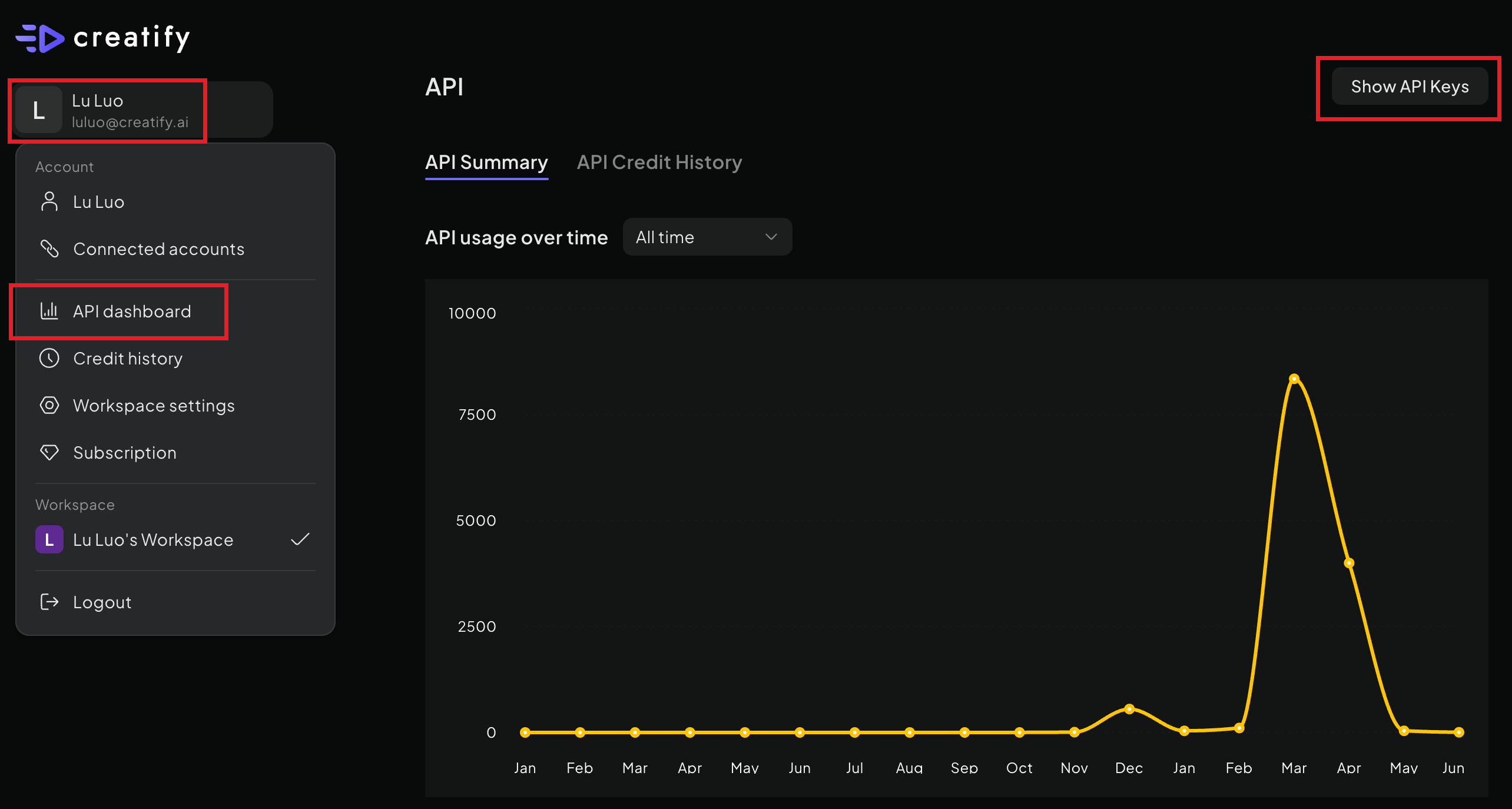1512x809 pixels.
Task: Select the Credit history clock icon
Action: click(x=49, y=358)
